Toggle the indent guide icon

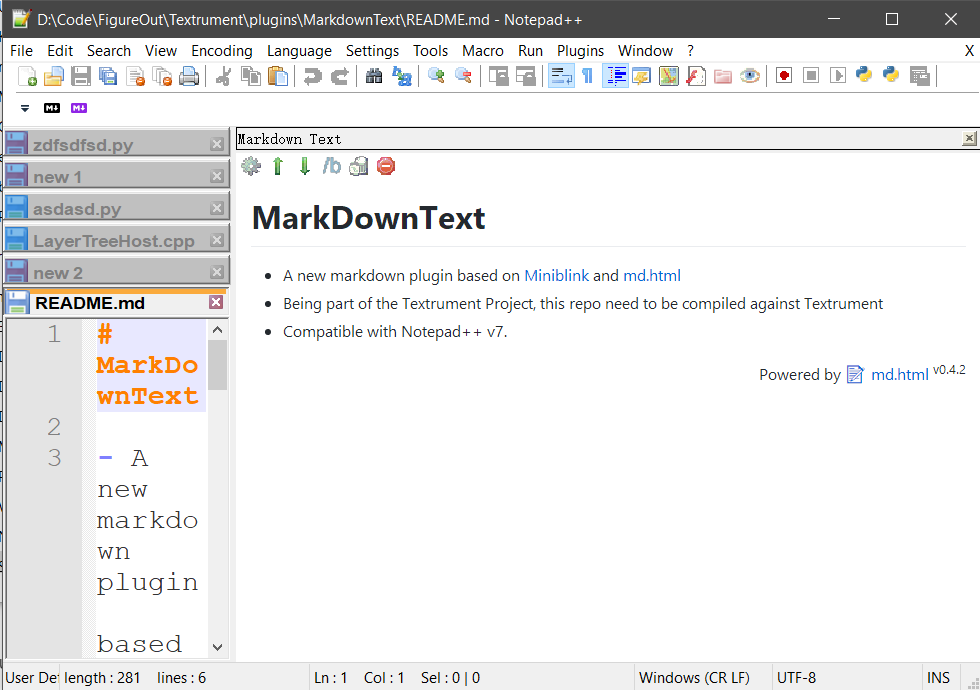[615, 76]
